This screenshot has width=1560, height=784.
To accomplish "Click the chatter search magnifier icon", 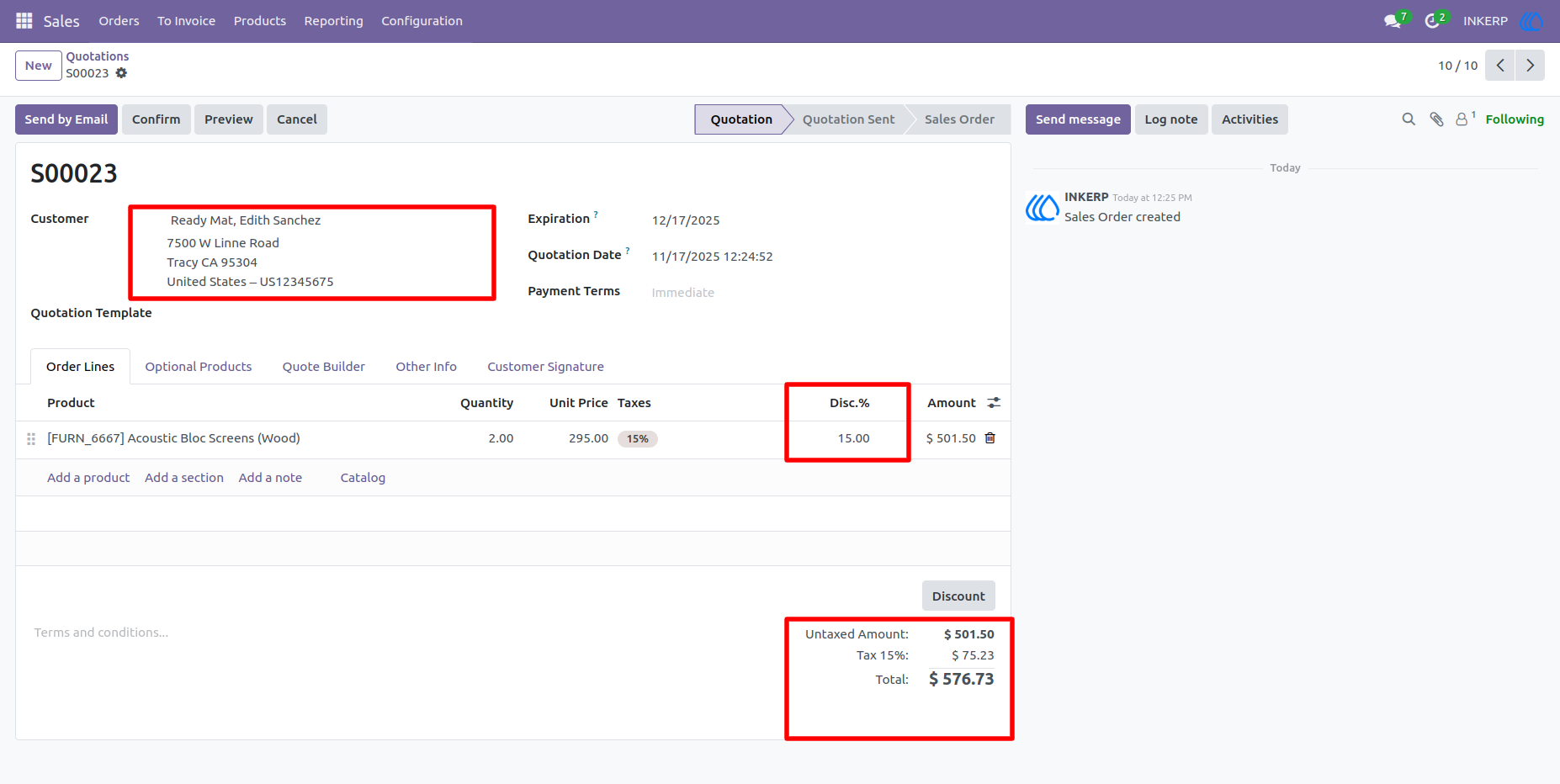I will click(x=1409, y=119).
